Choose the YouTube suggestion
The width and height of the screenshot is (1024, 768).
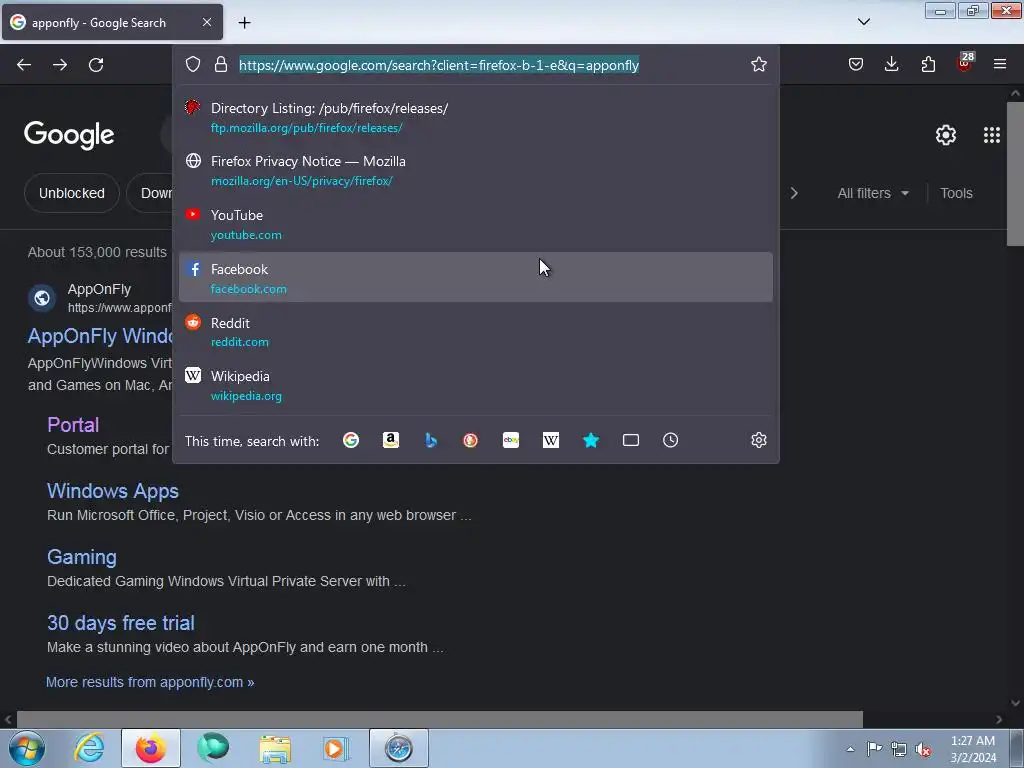point(475,224)
